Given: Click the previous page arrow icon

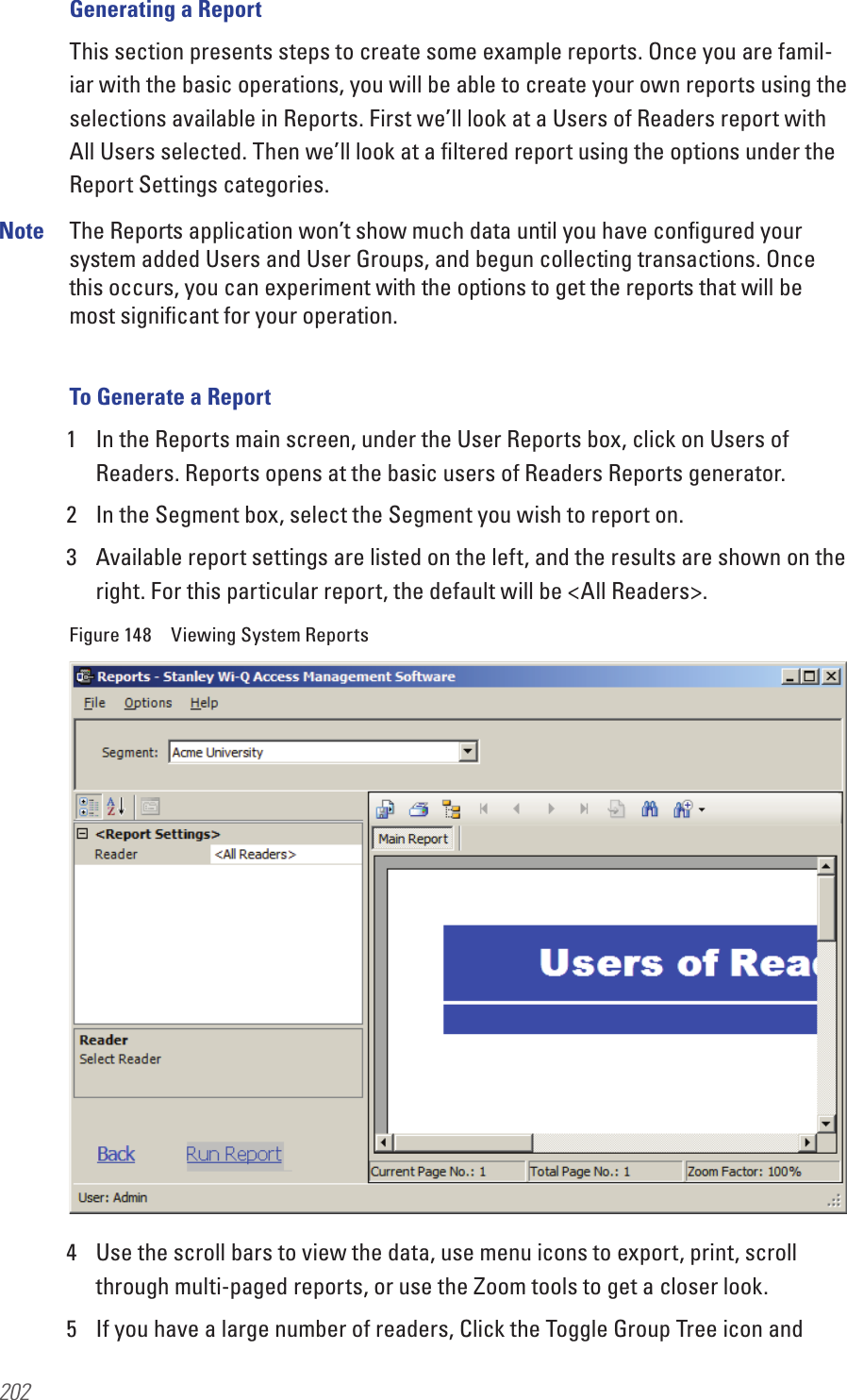Looking at the screenshot, I should (516, 808).
